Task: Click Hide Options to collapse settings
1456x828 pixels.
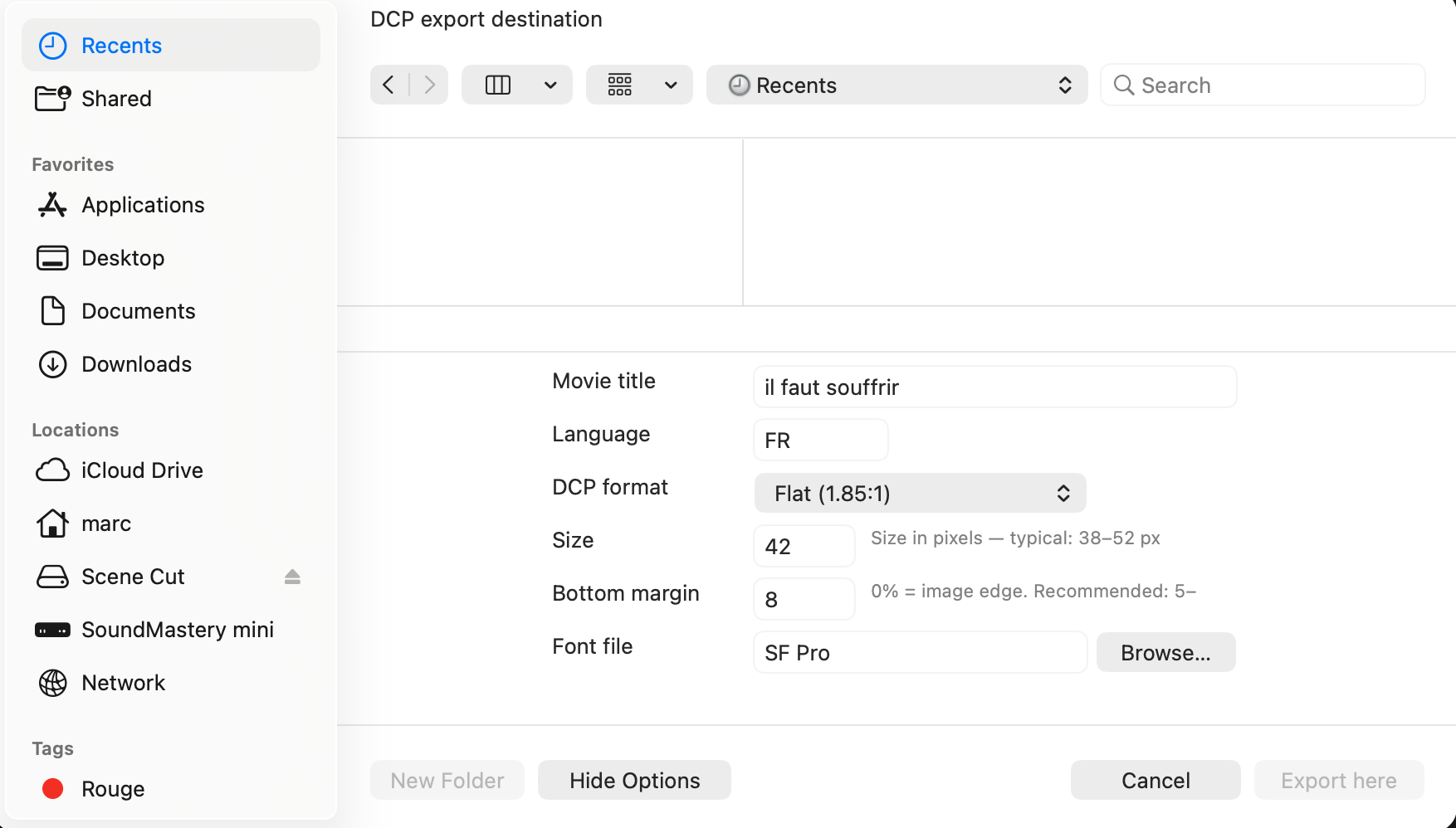Action: [634, 780]
